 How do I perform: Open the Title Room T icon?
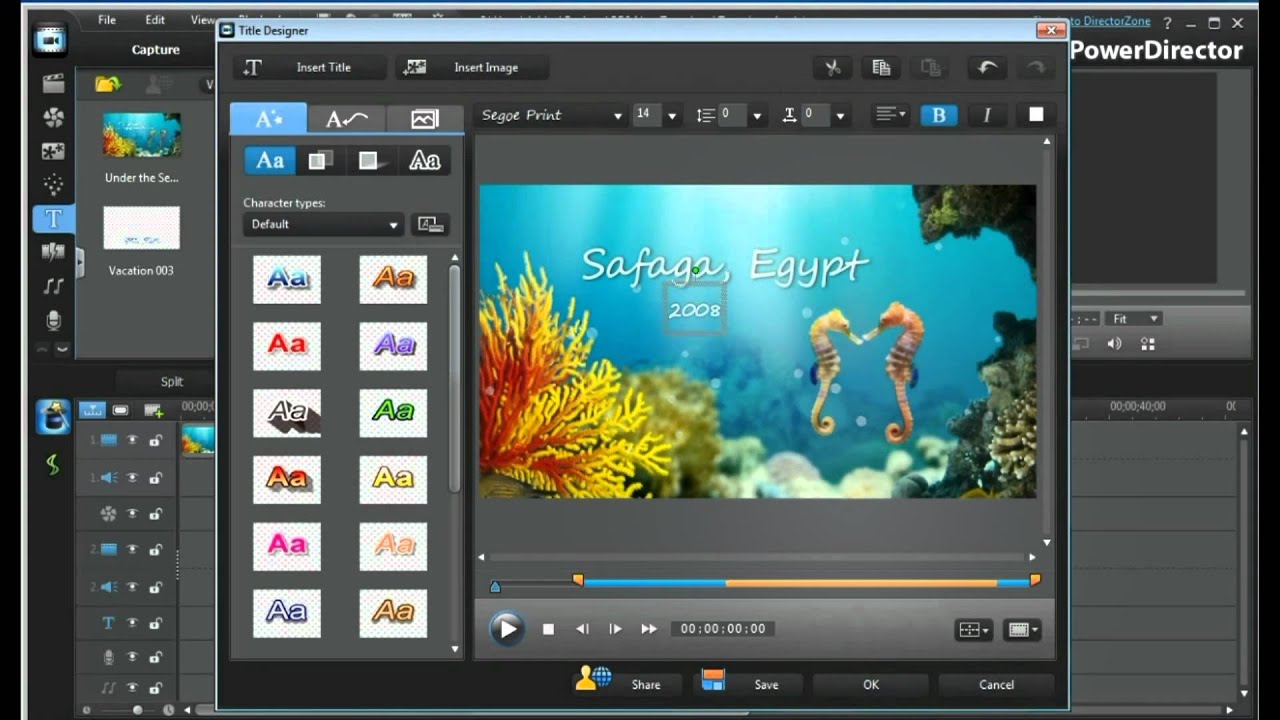click(54, 219)
